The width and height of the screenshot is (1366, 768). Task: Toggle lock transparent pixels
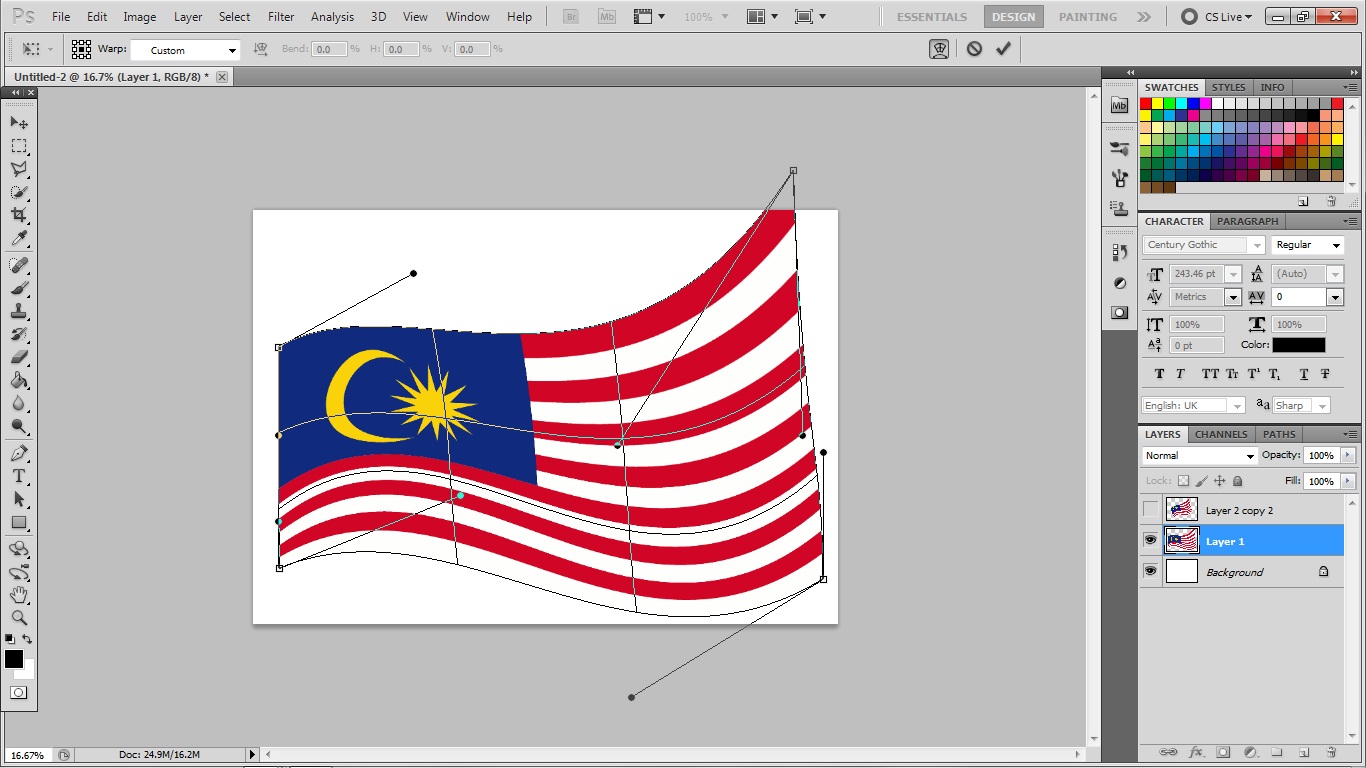point(1184,481)
